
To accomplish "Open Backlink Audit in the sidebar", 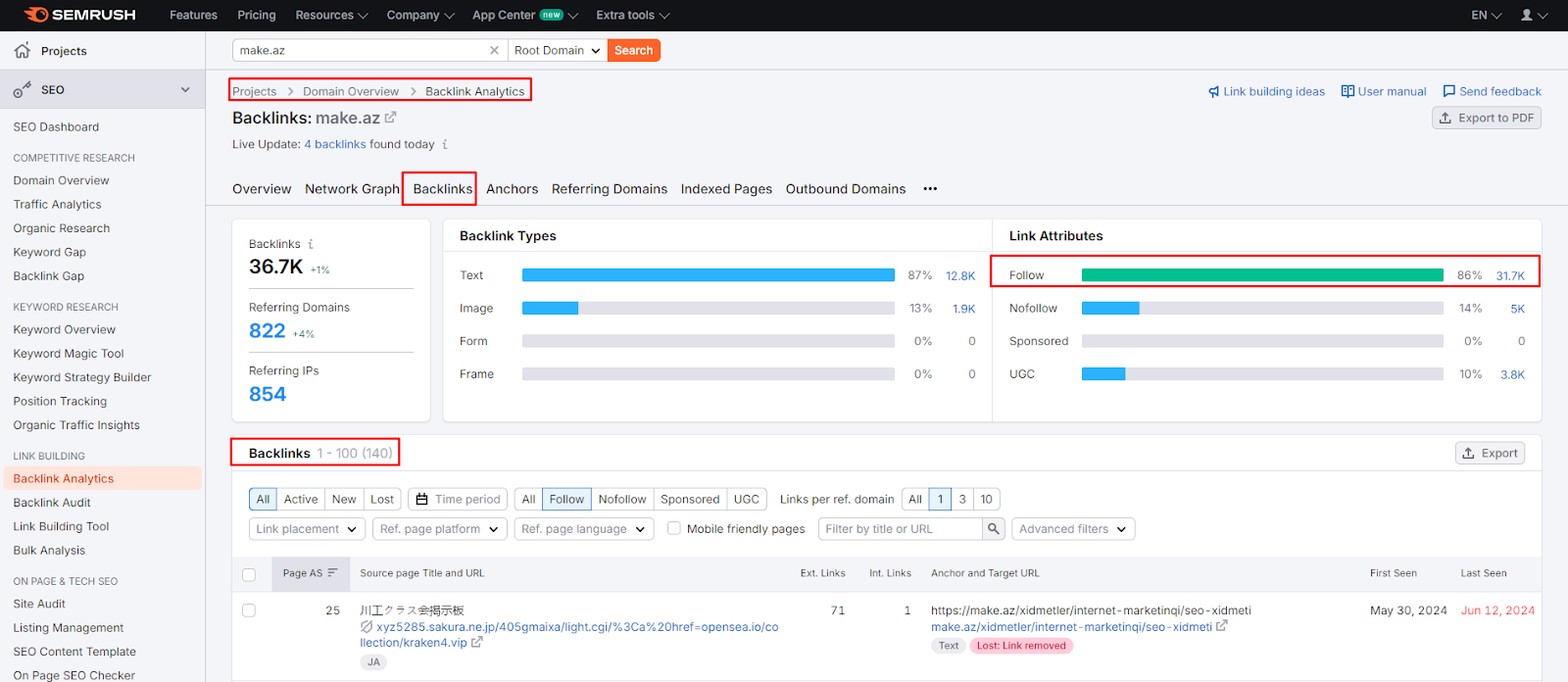I will point(52,503).
